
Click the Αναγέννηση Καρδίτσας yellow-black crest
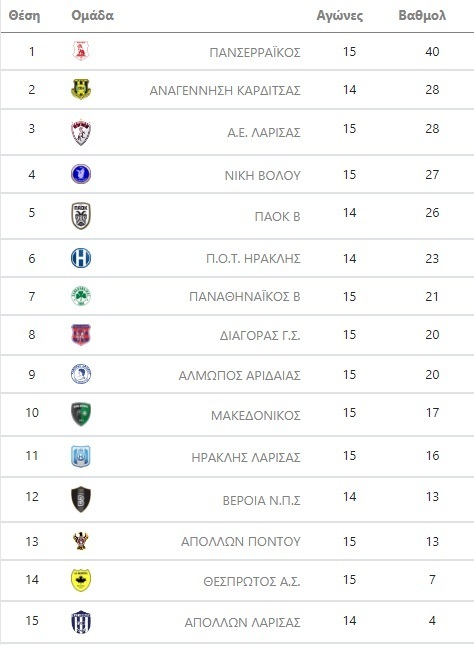click(x=81, y=89)
